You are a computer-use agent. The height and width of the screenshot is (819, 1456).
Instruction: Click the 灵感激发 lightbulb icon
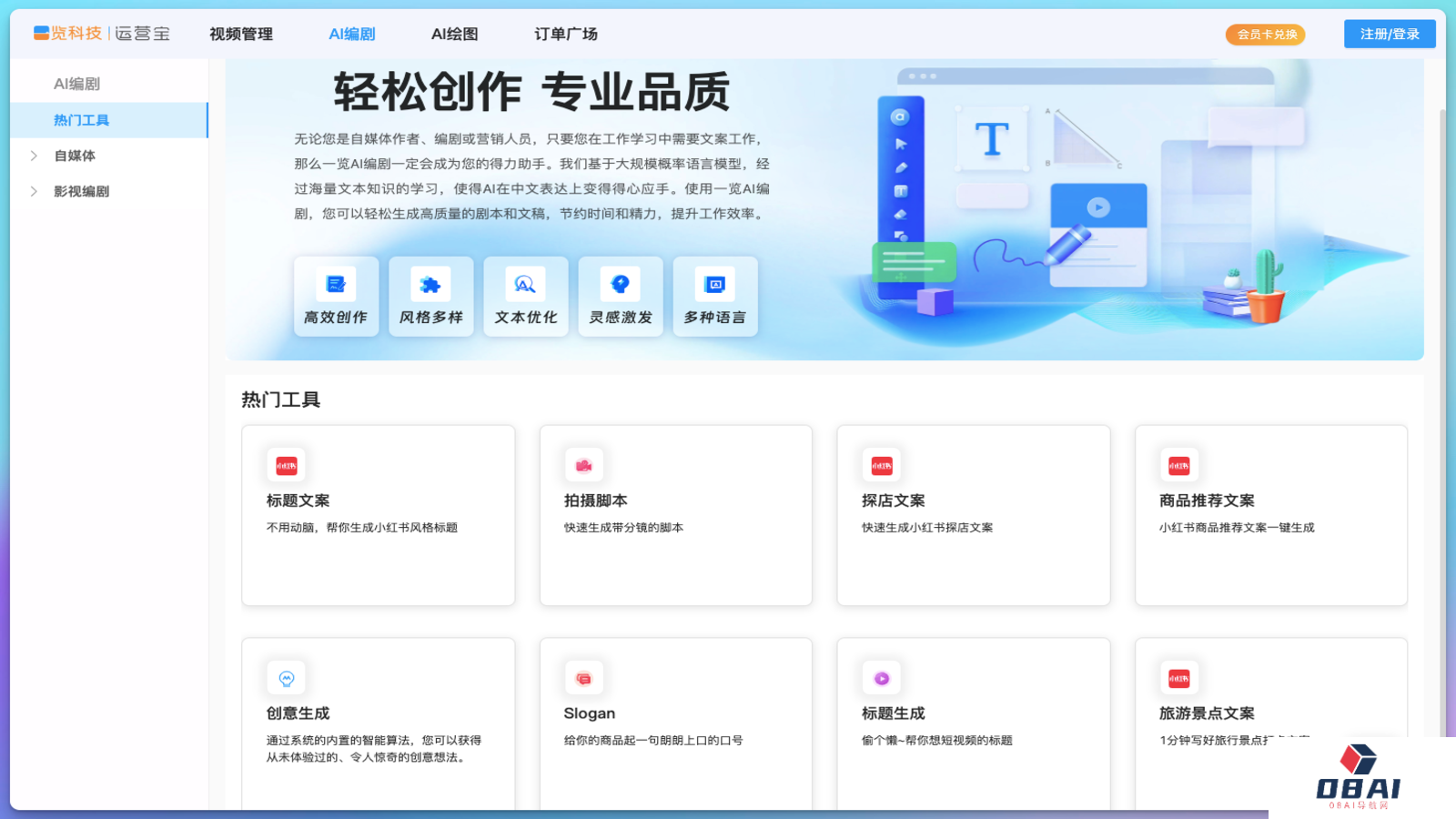[x=620, y=283]
